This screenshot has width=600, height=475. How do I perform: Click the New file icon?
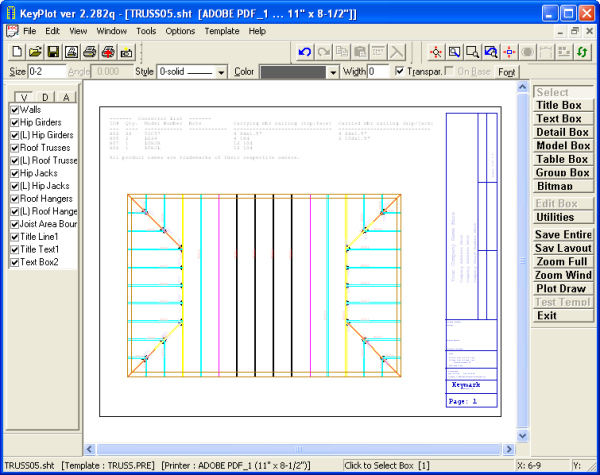pos(17,51)
